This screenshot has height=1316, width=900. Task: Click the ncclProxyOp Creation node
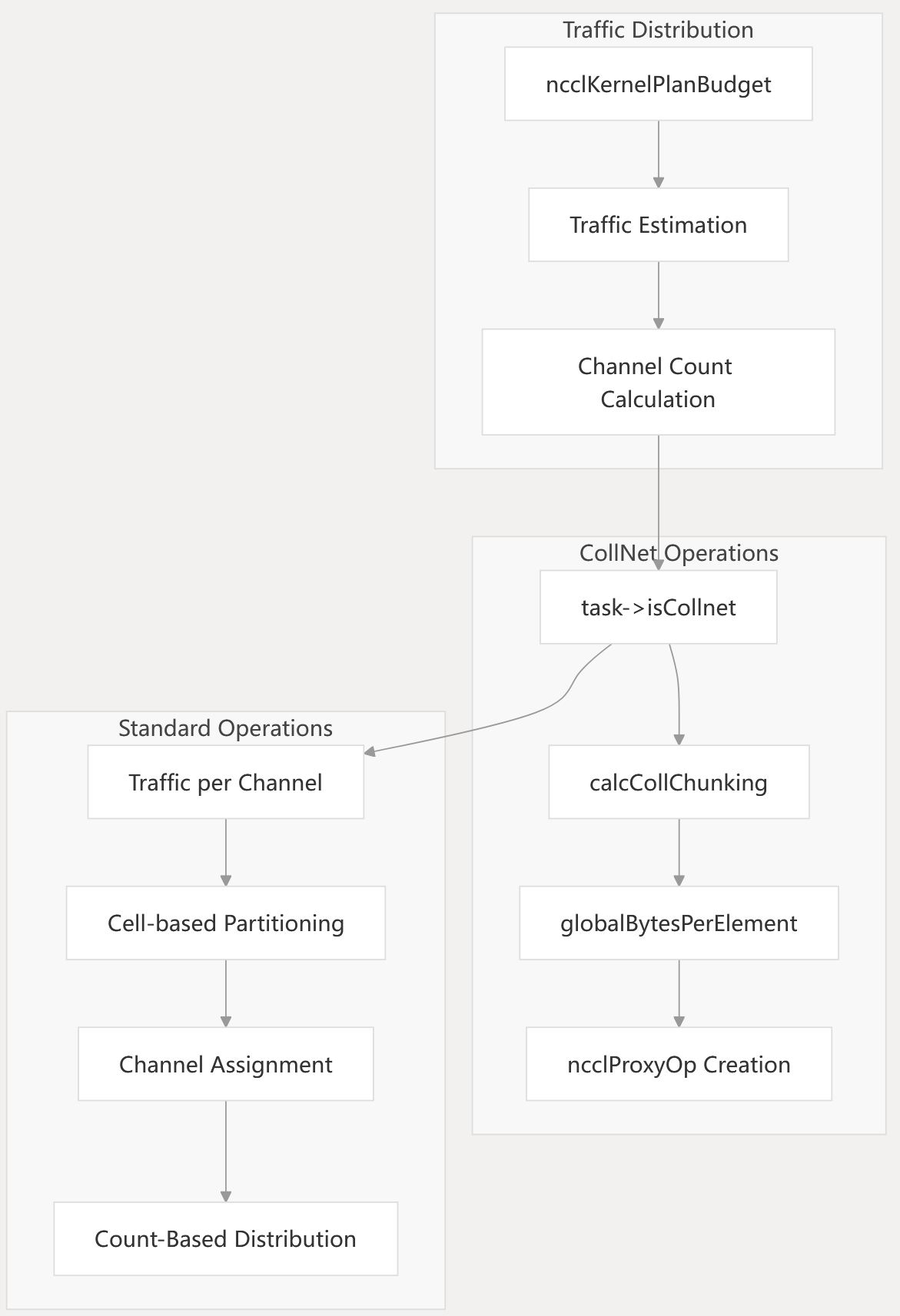(x=678, y=1064)
